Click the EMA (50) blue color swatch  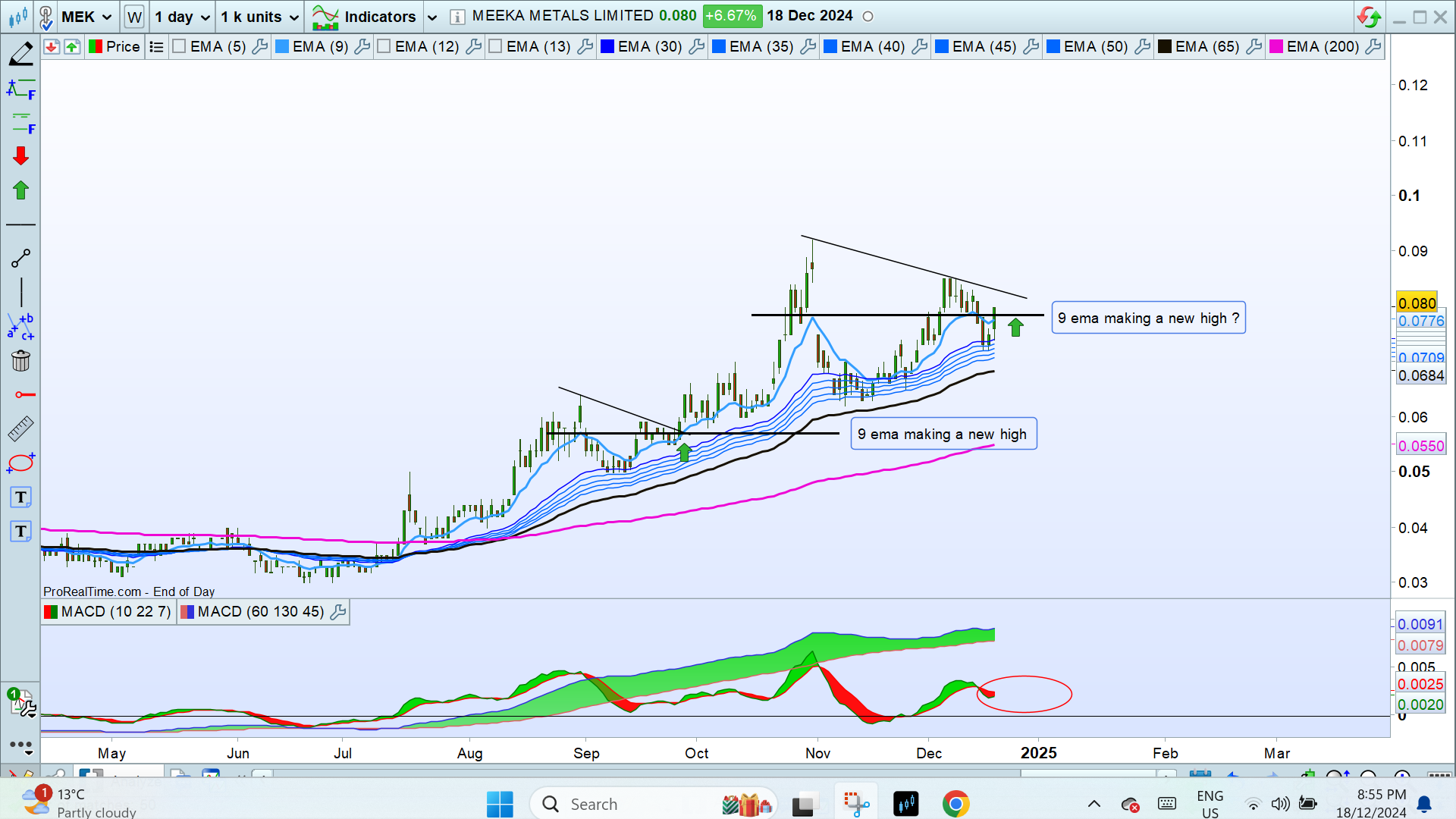(x=1053, y=47)
